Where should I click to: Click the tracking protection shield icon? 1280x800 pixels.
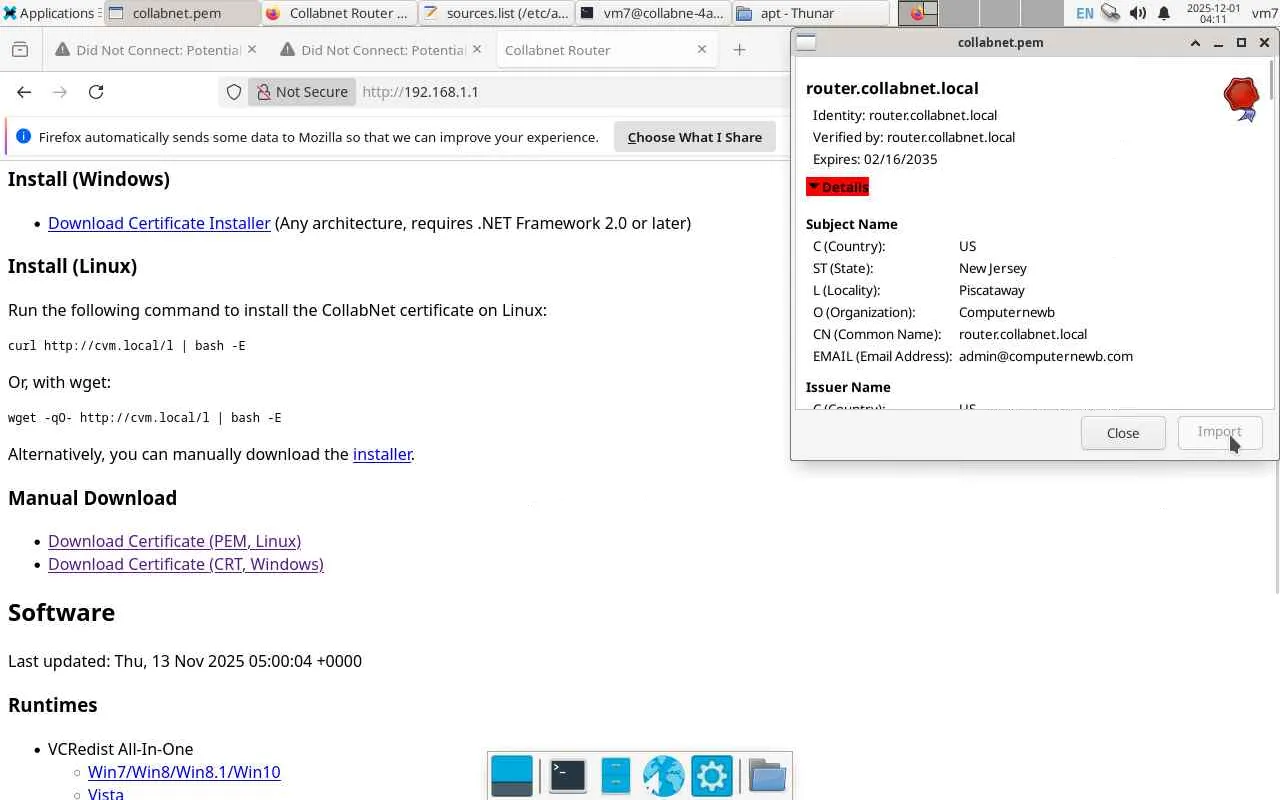coord(234,92)
